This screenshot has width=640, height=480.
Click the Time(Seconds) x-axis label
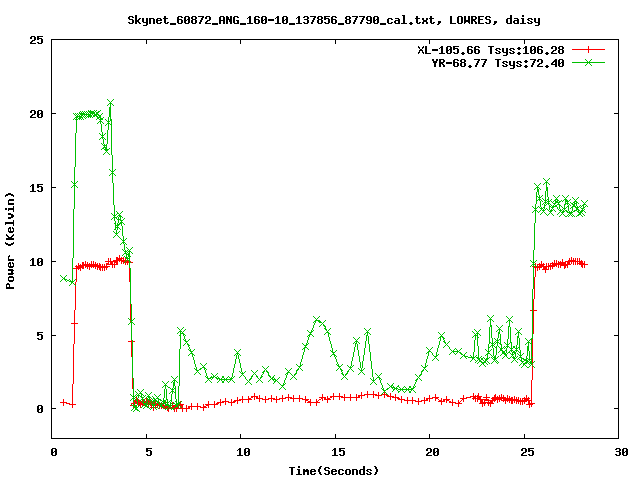coord(333,471)
